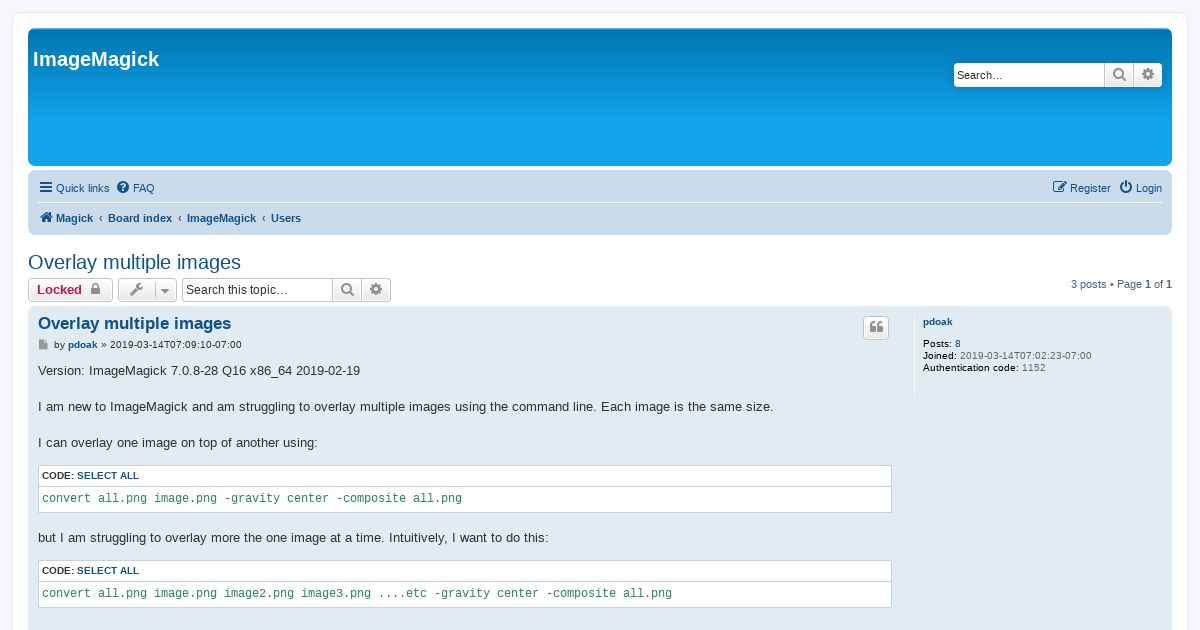Open pdoak profile in the sidebar
Screen dimensions: 1200x630
[x=938, y=322]
